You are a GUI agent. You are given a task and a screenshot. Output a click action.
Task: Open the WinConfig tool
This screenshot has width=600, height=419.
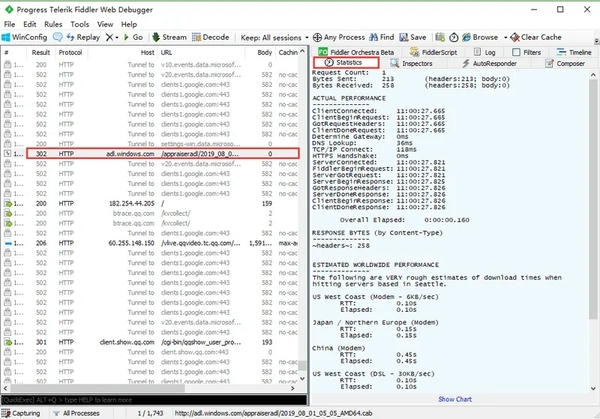click(x=24, y=37)
